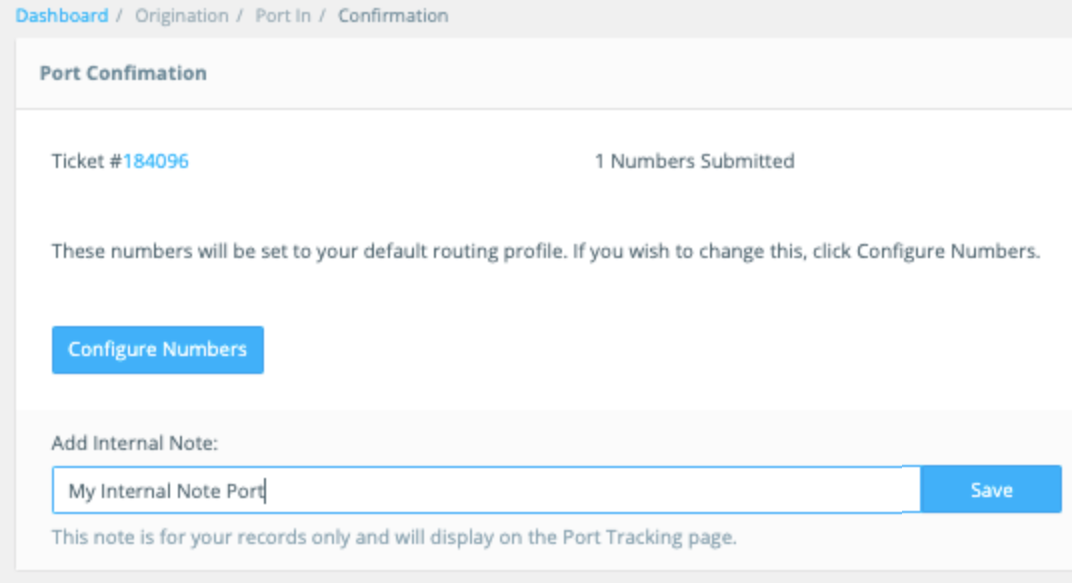Click 'This note is for your records' hint
The image size is (1072, 583).
[x=165, y=537]
